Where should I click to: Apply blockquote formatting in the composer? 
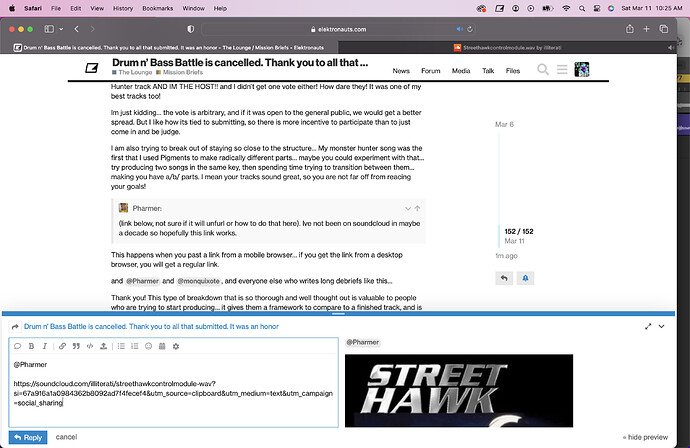point(76,346)
